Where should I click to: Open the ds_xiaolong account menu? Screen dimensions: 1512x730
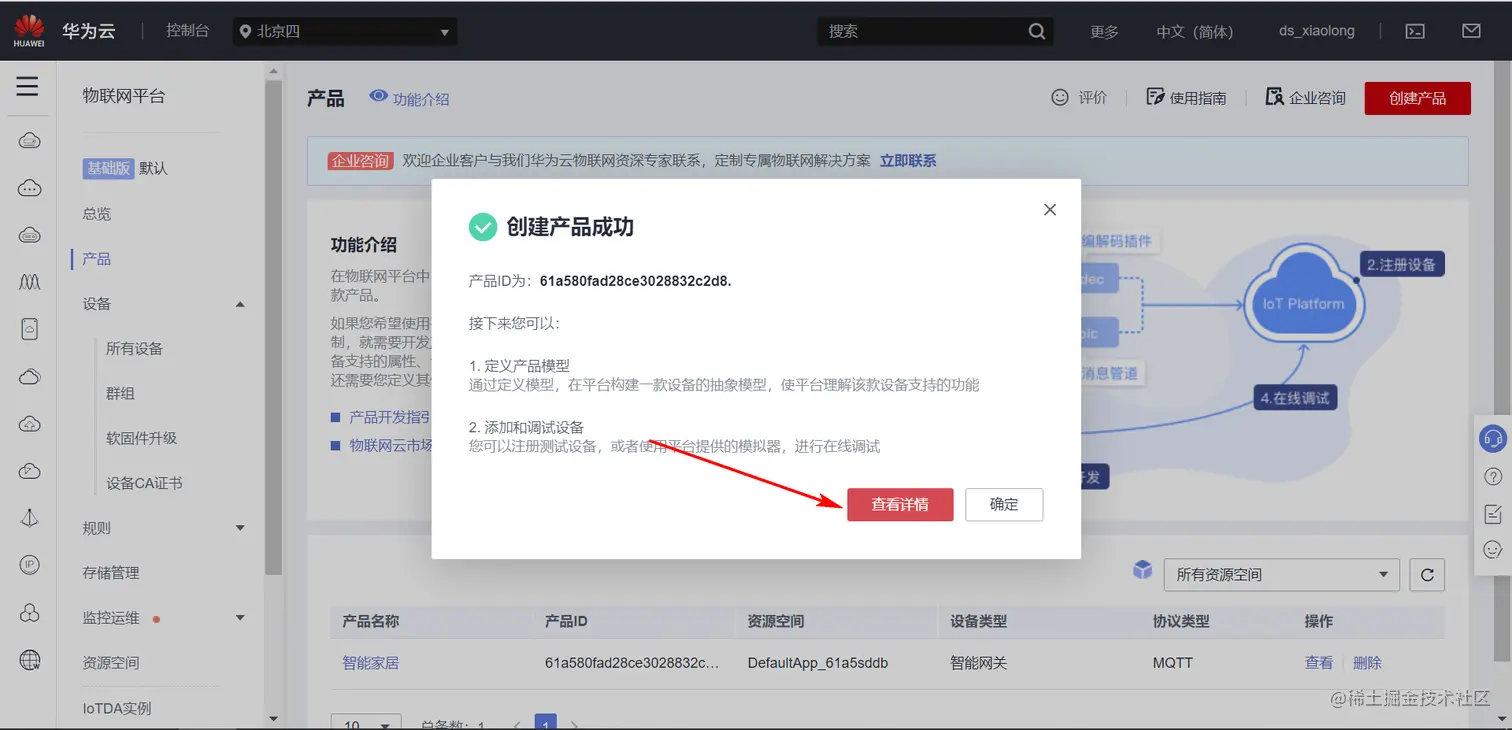click(x=1317, y=31)
